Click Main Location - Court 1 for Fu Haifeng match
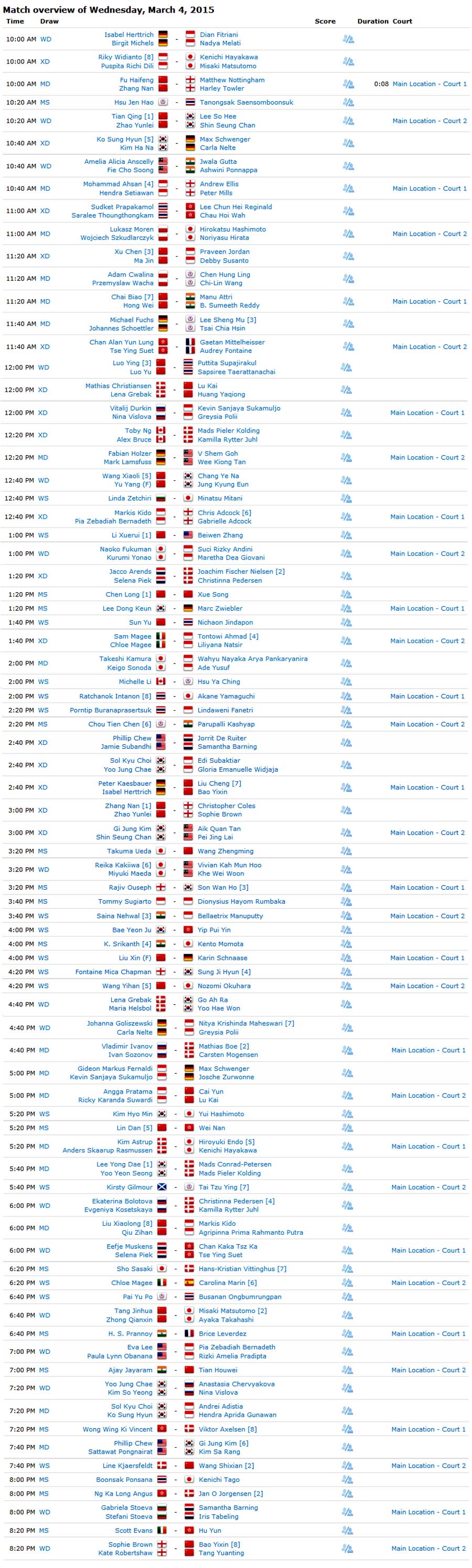Image resolution: width=472 pixels, height=1568 pixels. click(430, 84)
